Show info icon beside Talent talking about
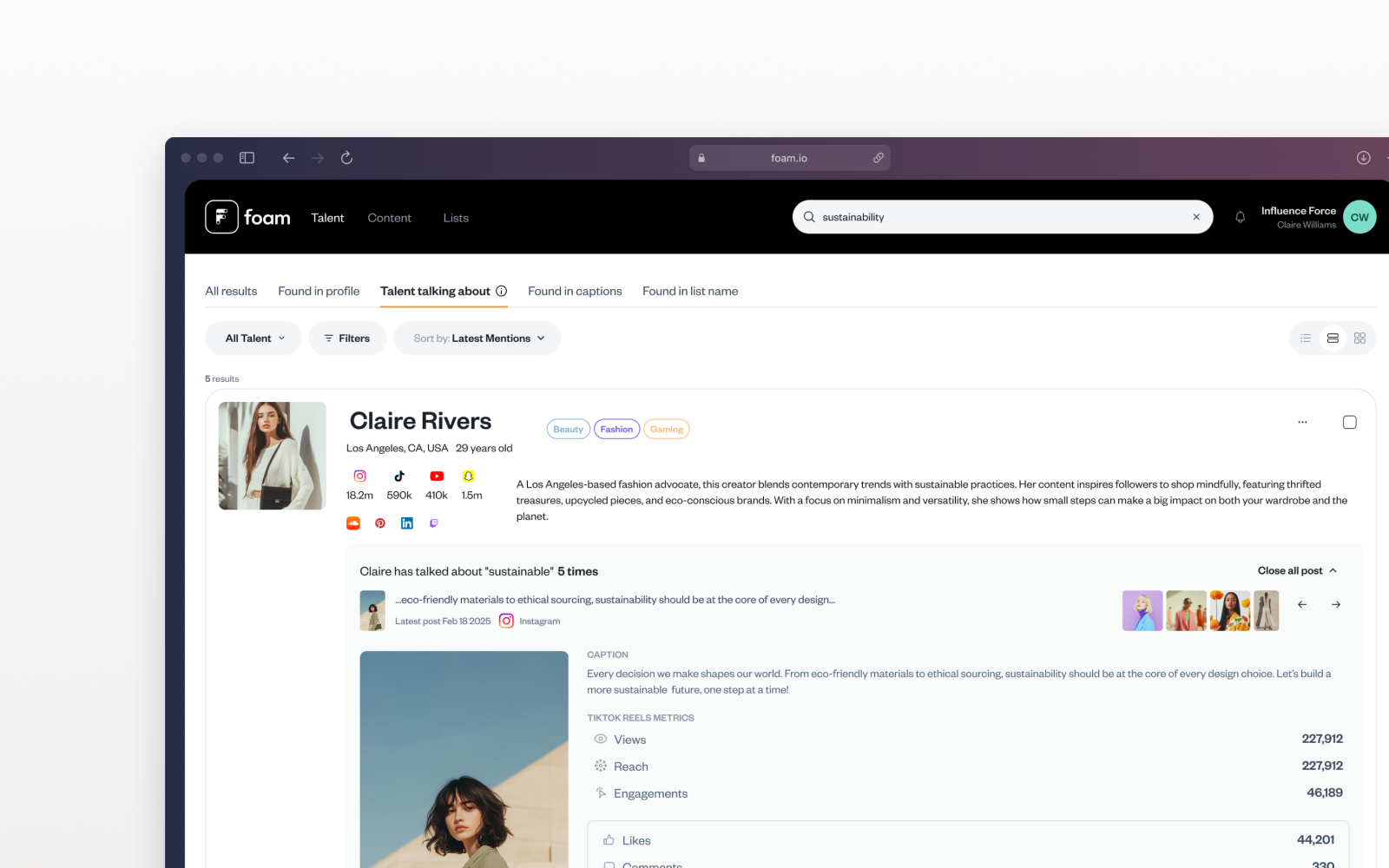 tap(501, 291)
